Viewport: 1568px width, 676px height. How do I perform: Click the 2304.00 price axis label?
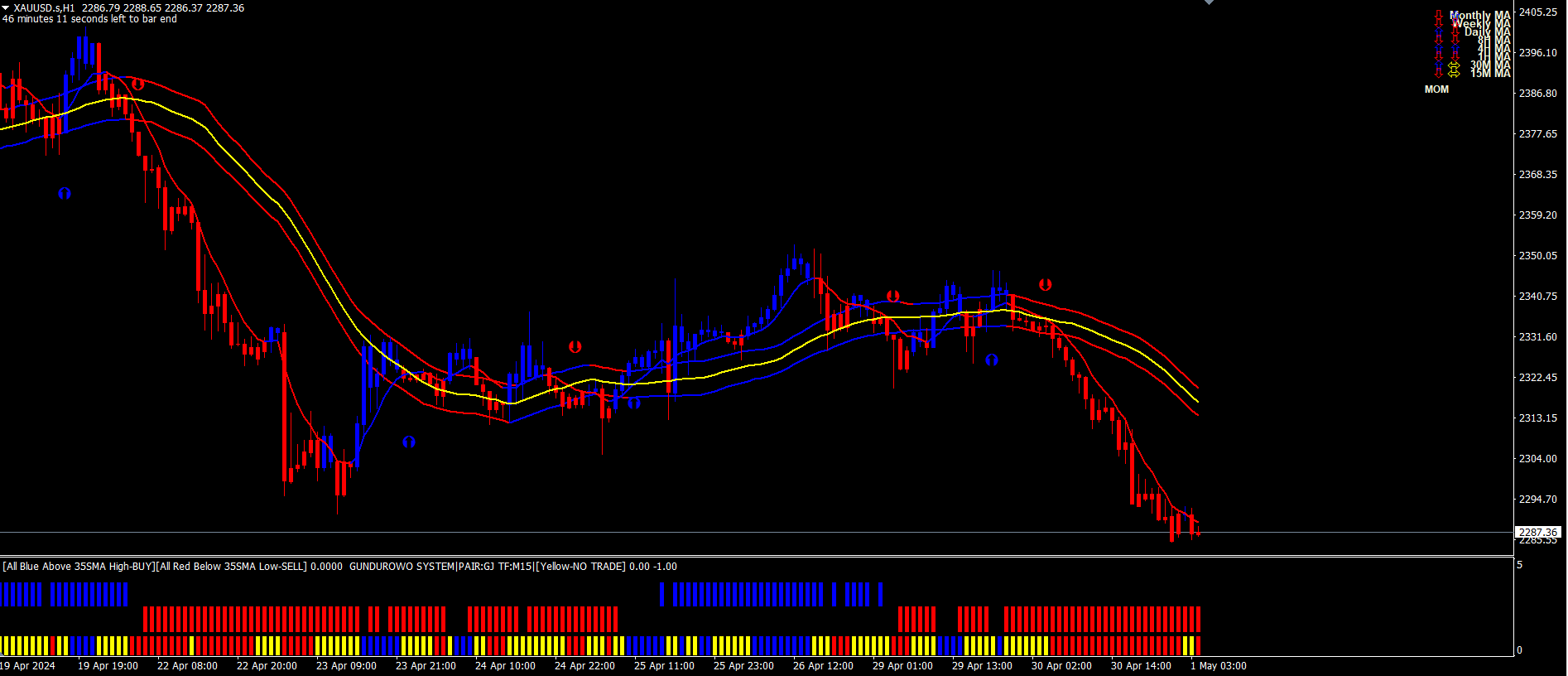pos(1538,459)
